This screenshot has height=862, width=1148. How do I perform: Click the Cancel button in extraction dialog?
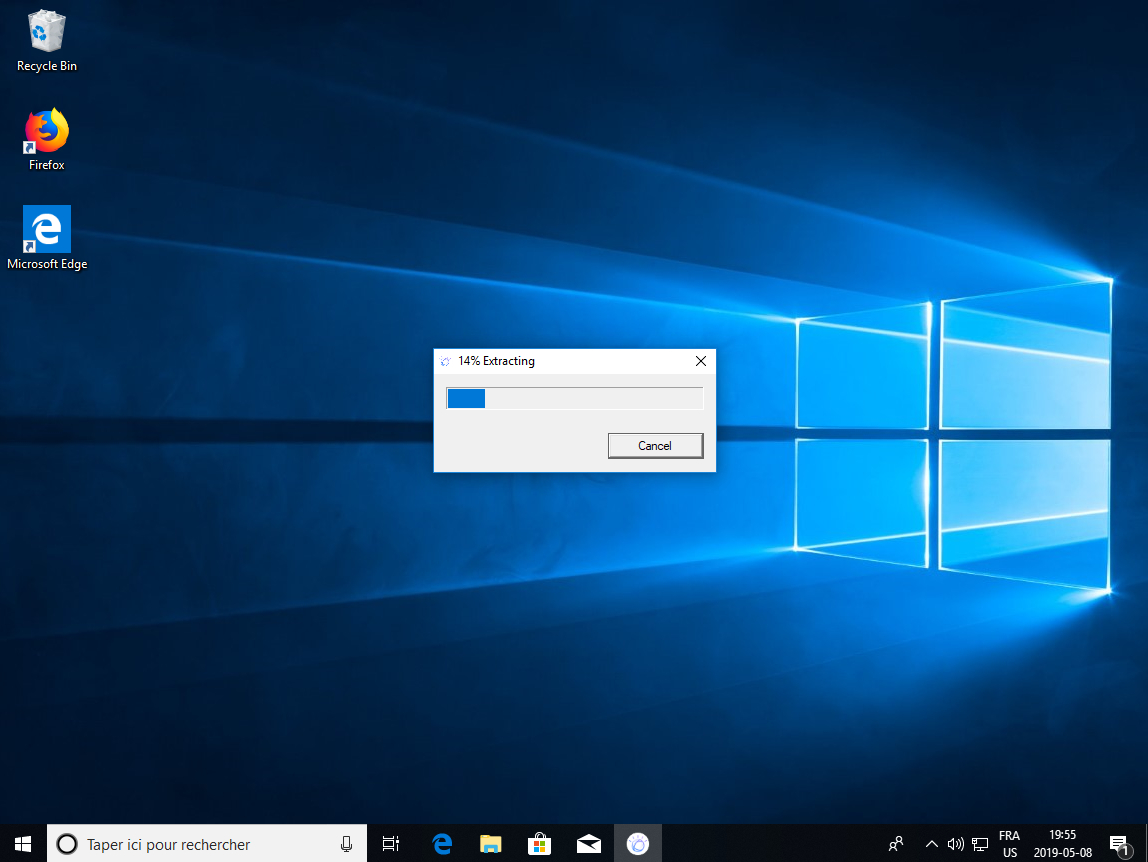click(655, 446)
